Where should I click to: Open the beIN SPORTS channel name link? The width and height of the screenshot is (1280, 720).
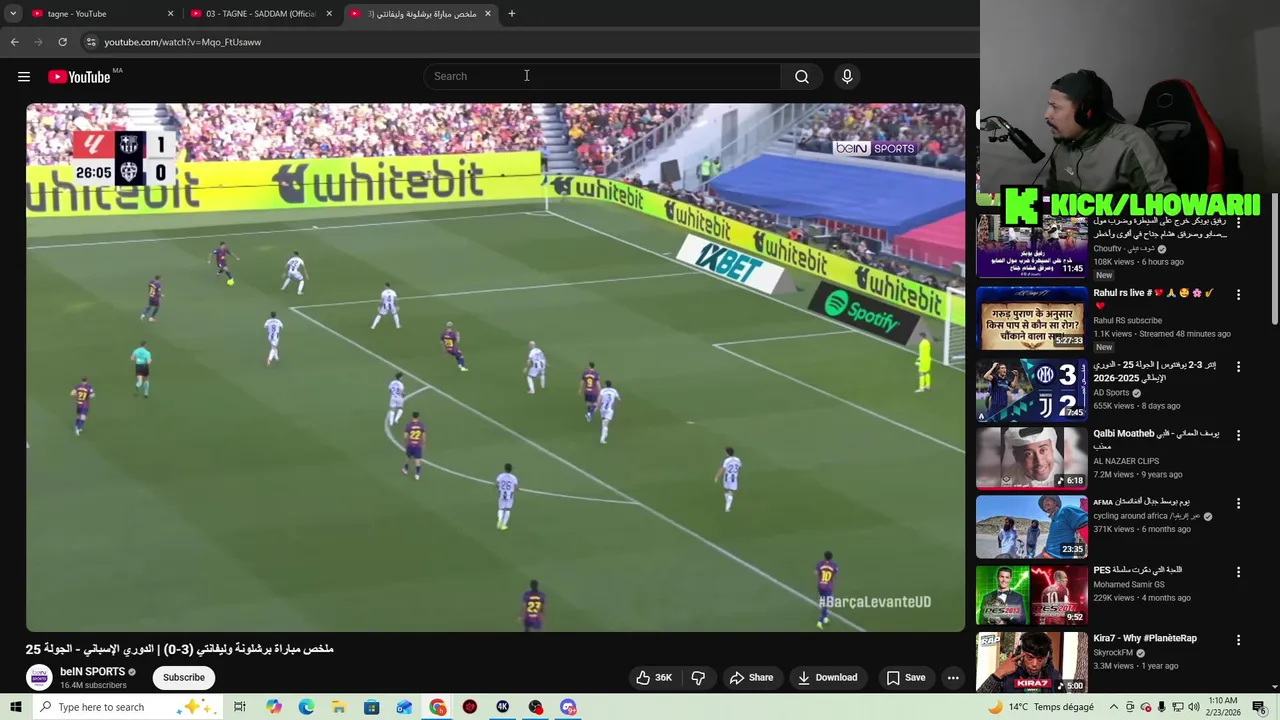point(92,672)
